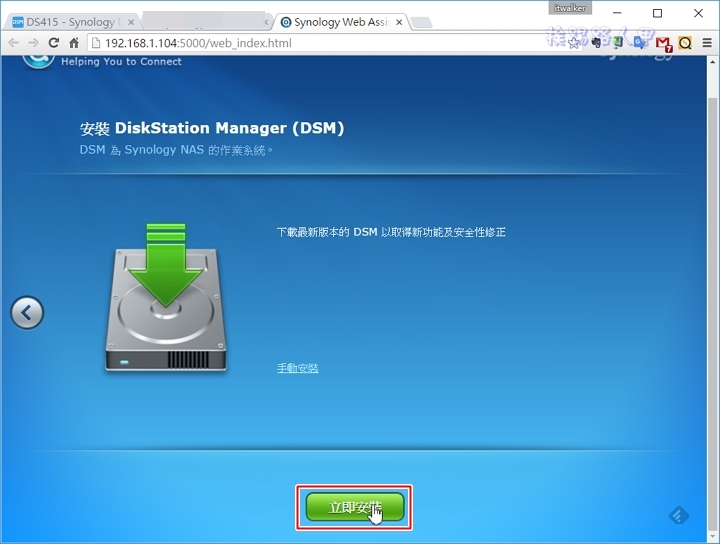
Task: Bookmark this page with the star icon
Action: tap(574, 43)
